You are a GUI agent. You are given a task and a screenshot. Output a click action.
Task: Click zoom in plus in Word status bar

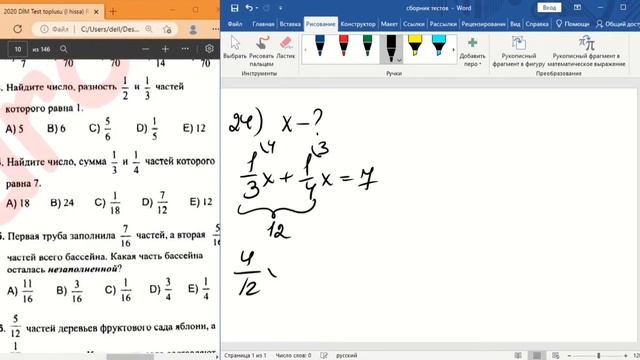pyautogui.click(x=626, y=356)
